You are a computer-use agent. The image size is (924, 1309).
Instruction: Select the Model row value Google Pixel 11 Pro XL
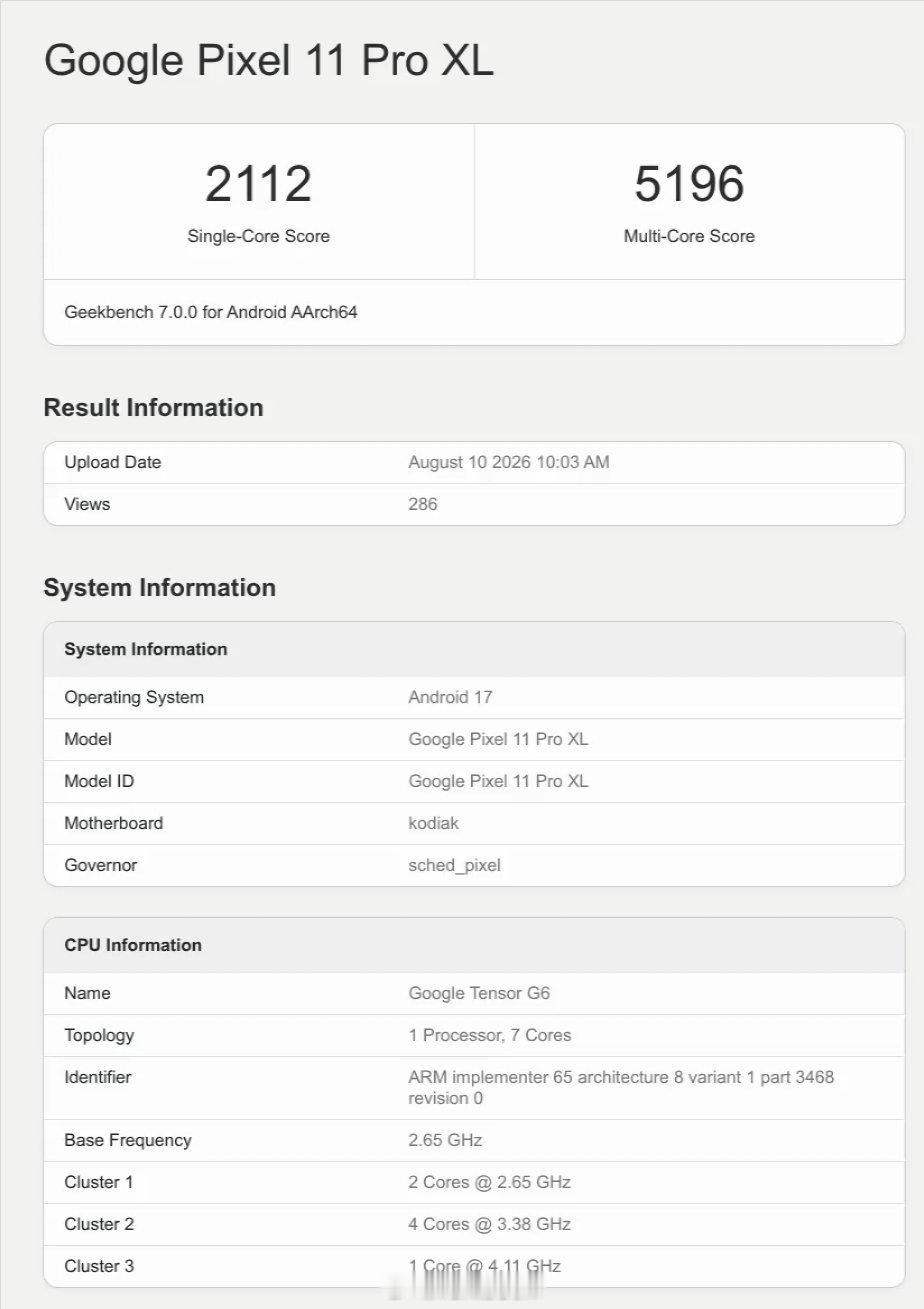coord(498,739)
